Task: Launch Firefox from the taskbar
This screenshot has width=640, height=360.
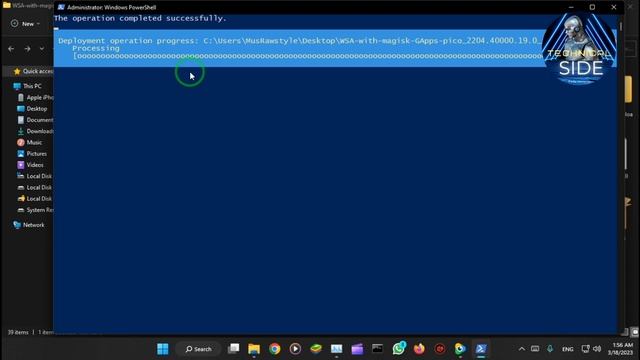Action: [419, 349]
